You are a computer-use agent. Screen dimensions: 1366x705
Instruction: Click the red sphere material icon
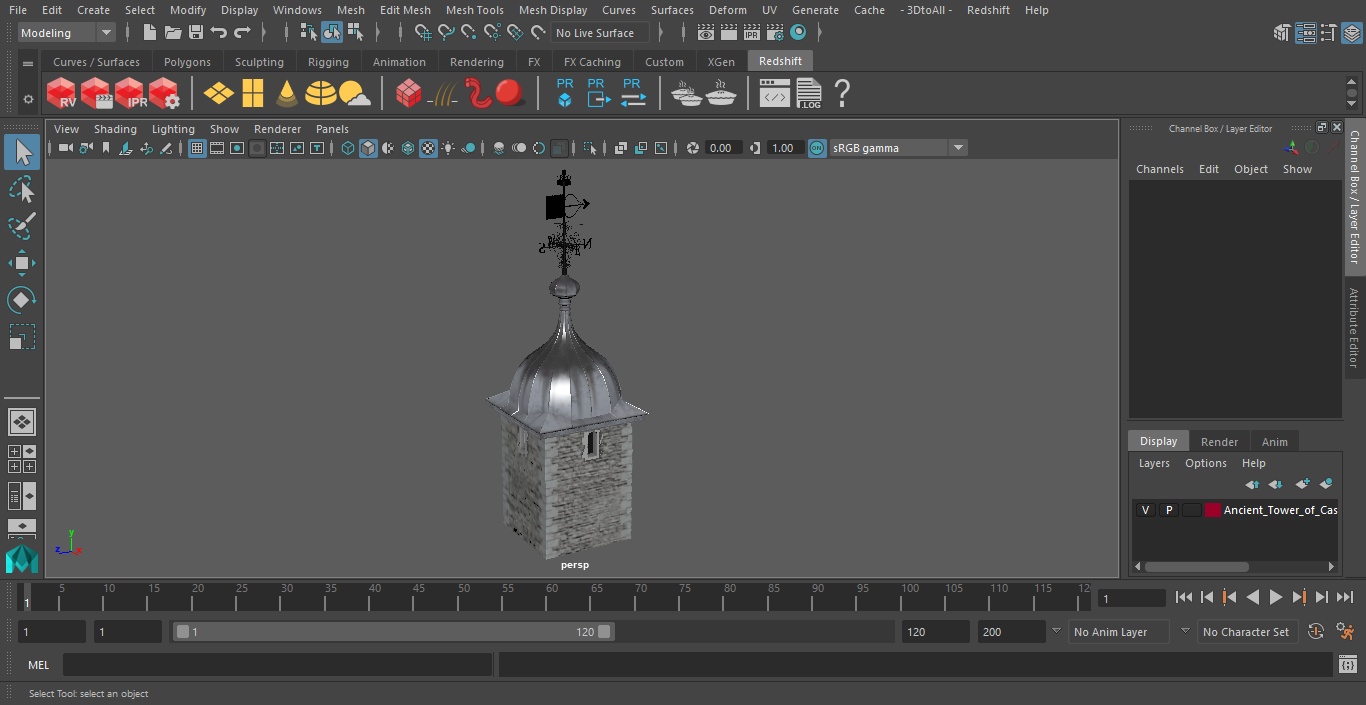pyautogui.click(x=510, y=94)
